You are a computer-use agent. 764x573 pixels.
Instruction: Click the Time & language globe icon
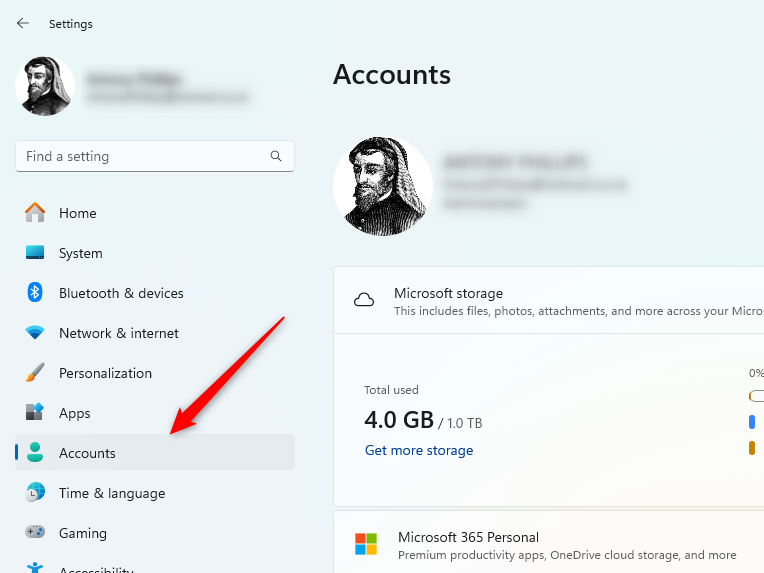[x=35, y=493]
